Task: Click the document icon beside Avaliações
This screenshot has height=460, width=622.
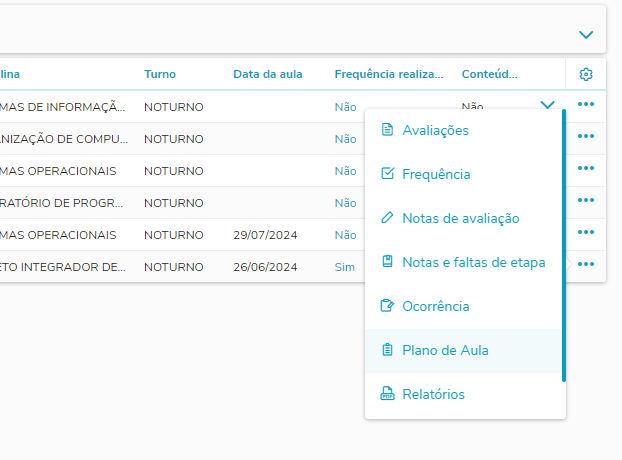Action: pyautogui.click(x=387, y=130)
